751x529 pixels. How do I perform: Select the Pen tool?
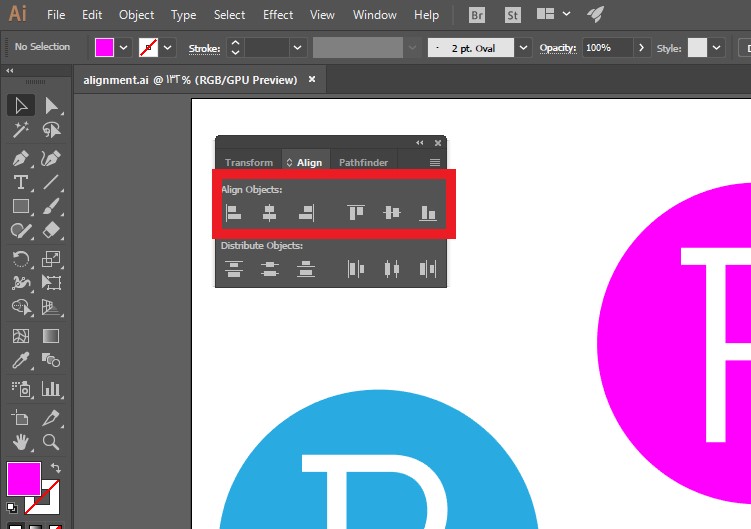click(21, 158)
